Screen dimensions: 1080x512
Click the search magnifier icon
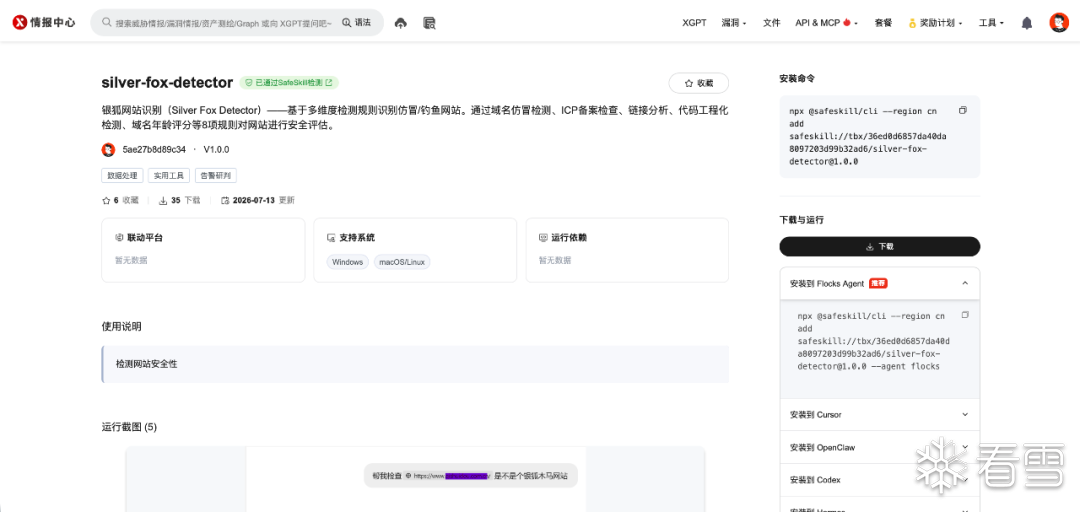[x=107, y=23]
